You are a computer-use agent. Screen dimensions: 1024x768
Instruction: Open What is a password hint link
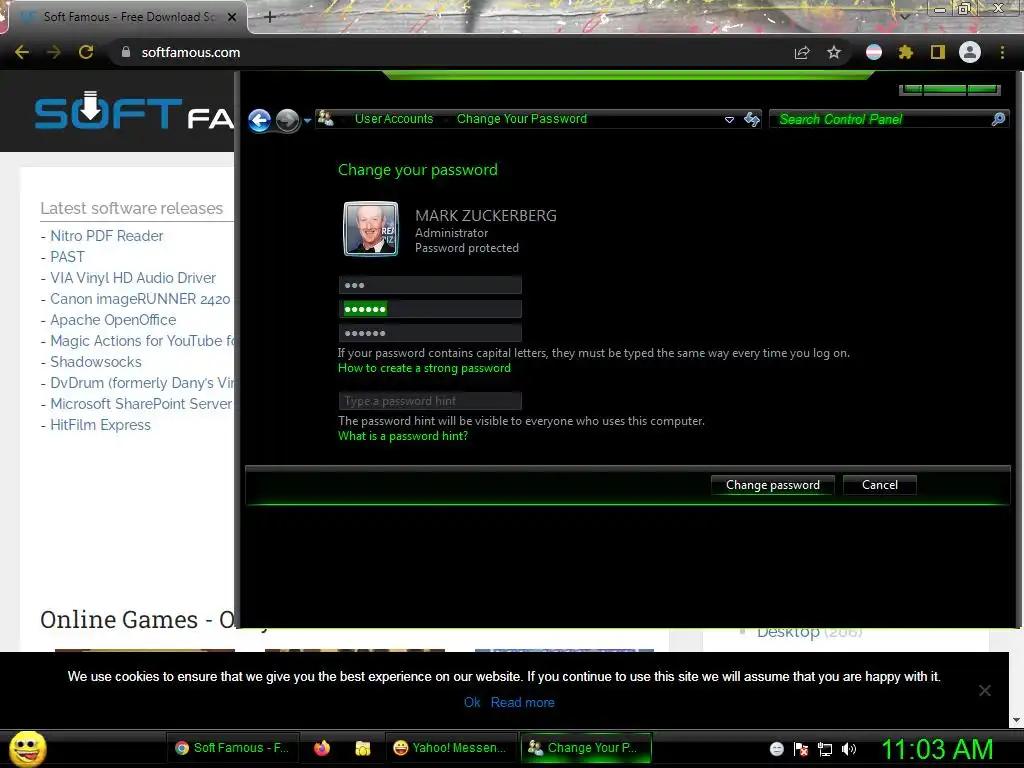click(403, 436)
